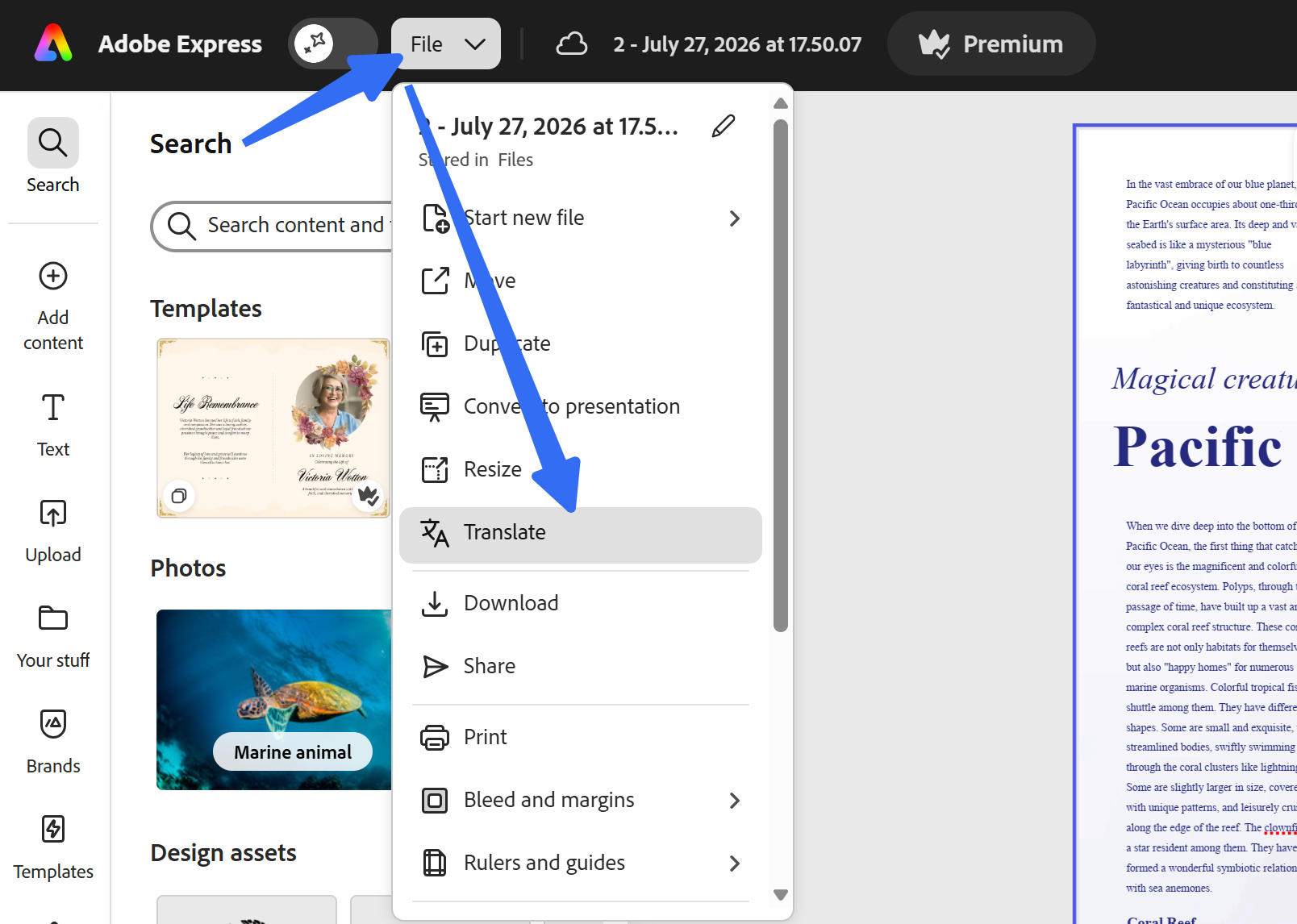Expand Rulers and guides submenu arrow
The image size is (1297, 924).
[x=734, y=864]
